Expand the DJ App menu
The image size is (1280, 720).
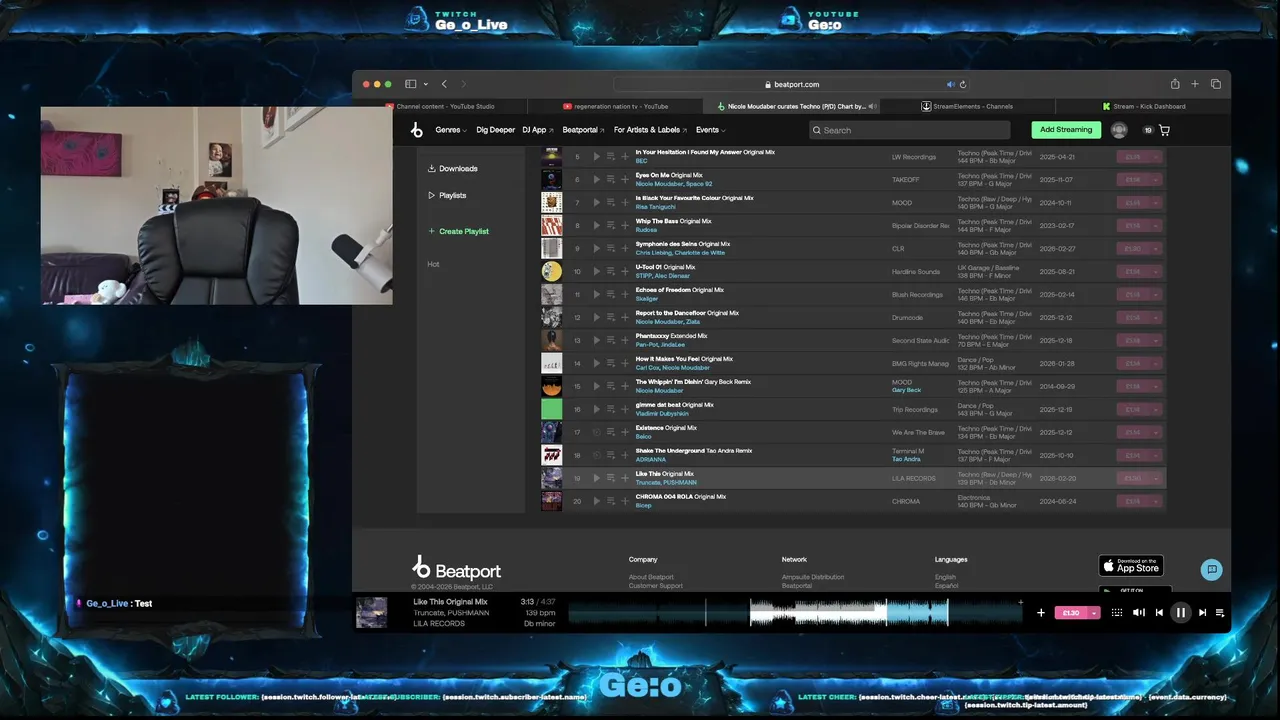click(x=538, y=130)
